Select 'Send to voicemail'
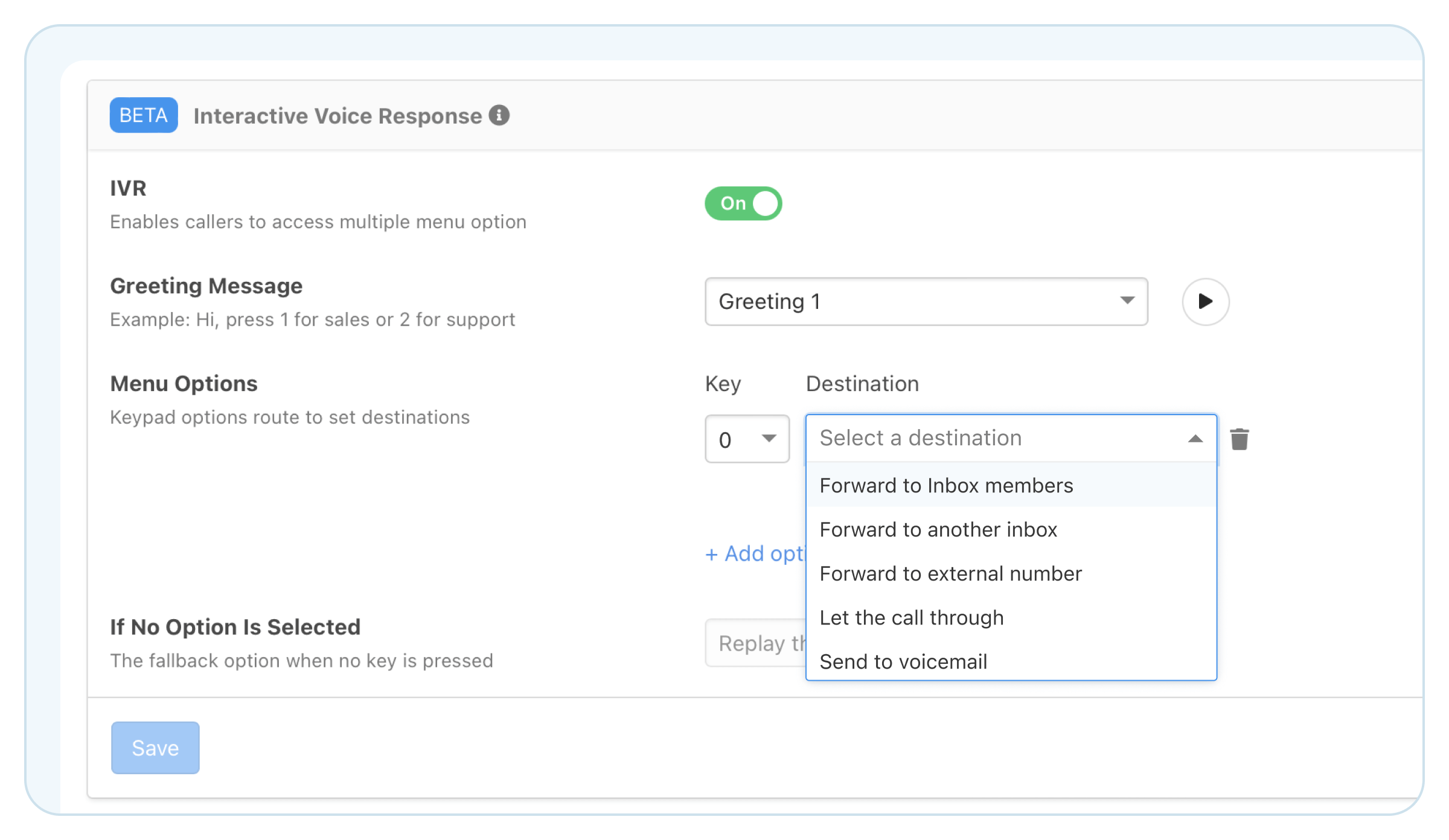Viewport: 1449px width, 840px height. (903, 661)
